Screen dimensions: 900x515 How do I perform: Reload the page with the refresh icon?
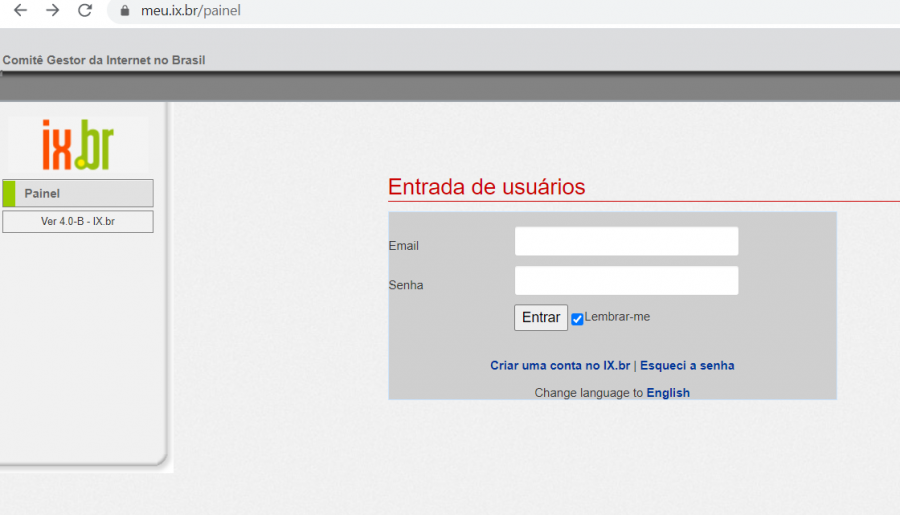[x=85, y=10]
